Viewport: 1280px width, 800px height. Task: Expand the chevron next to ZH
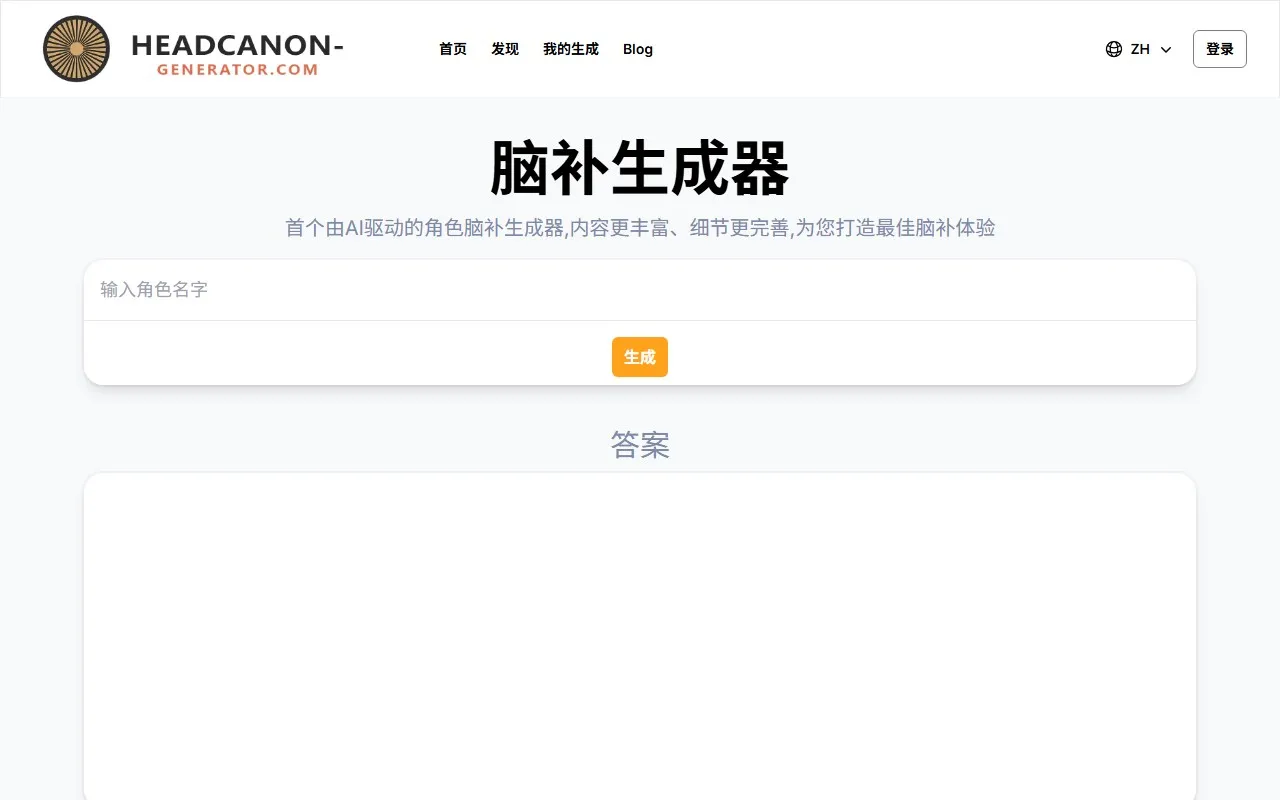(x=1166, y=49)
